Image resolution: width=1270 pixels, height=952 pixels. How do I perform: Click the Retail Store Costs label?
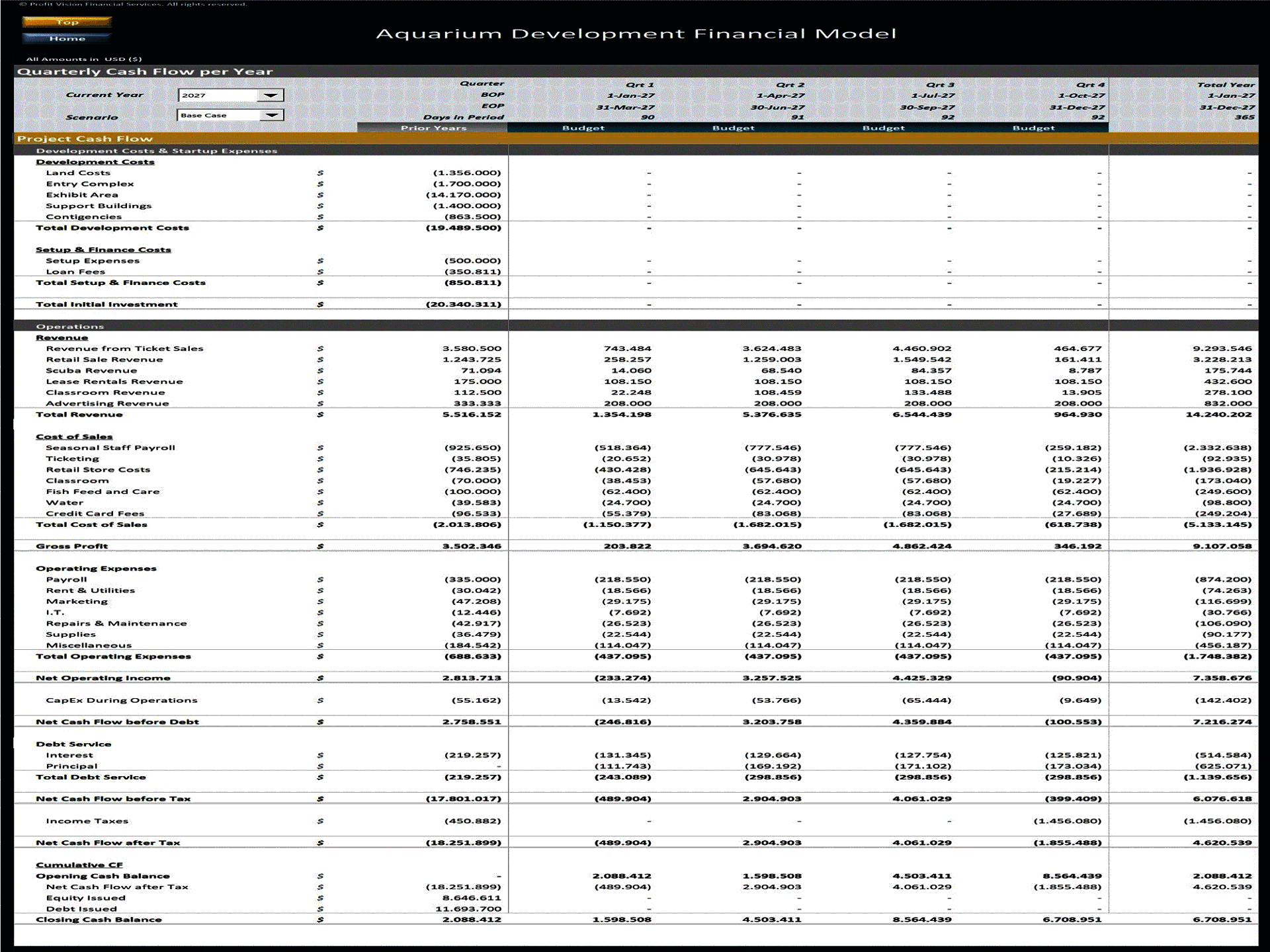click(x=98, y=469)
